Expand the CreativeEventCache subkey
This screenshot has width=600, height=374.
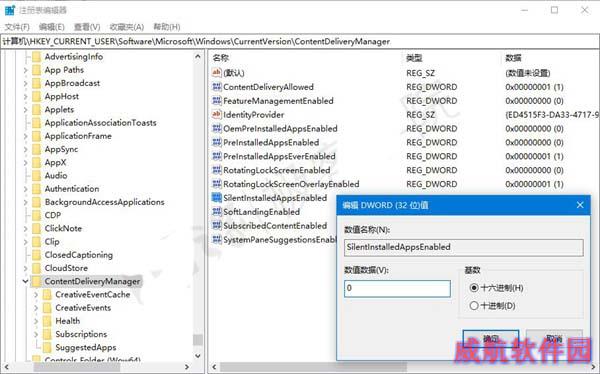click(x=36, y=295)
